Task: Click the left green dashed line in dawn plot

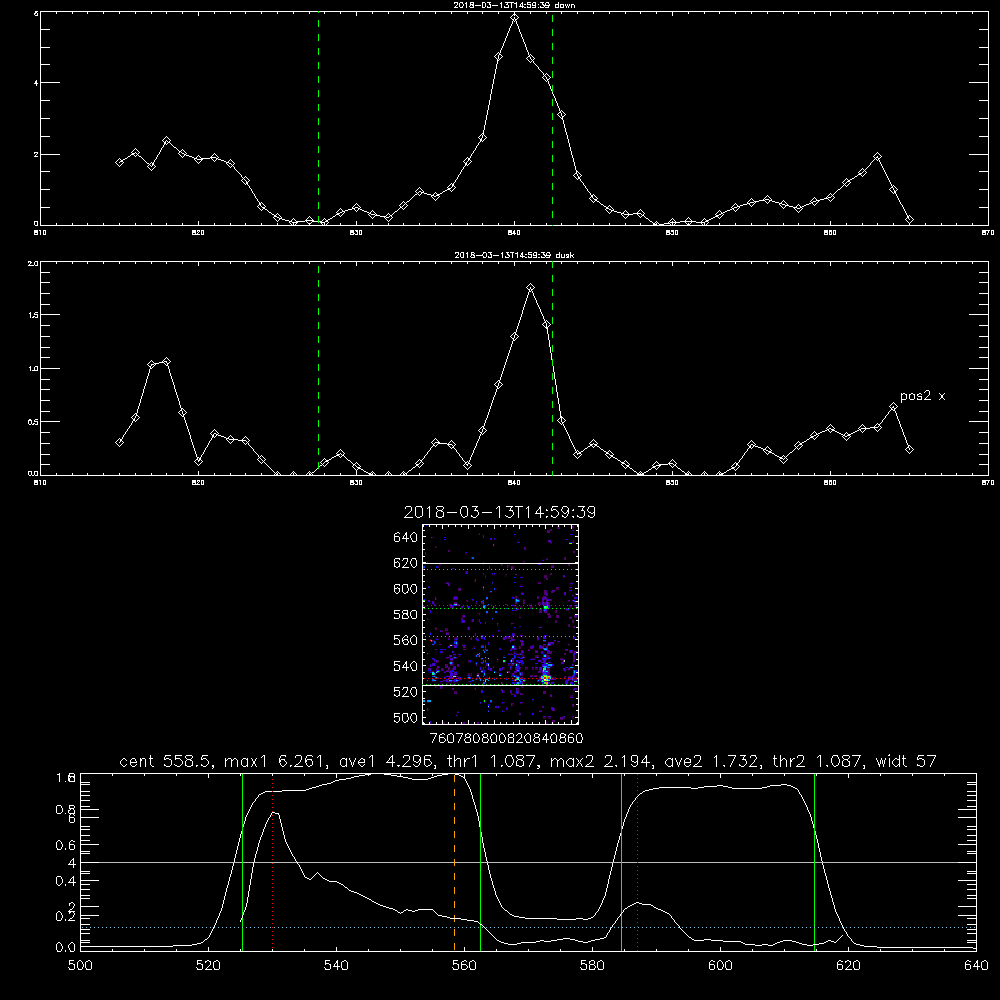Action: pyautogui.click(x=318, y=118)
